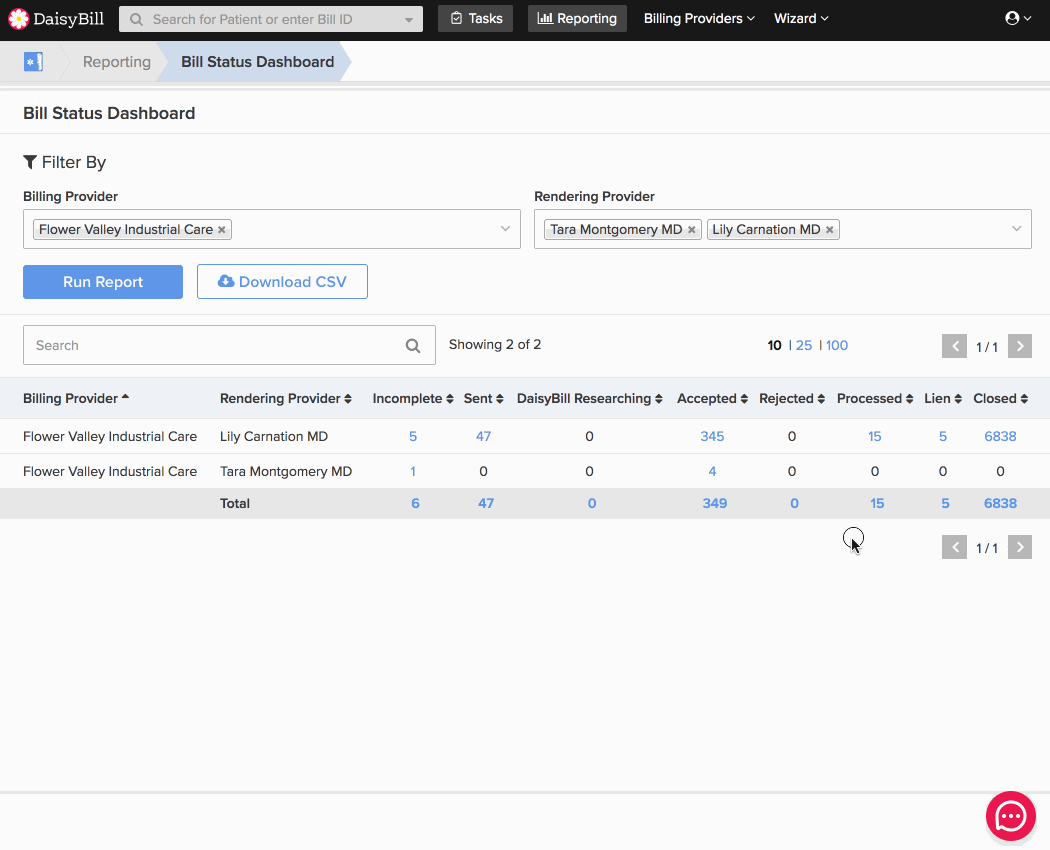The width and height of the screenshot is (1050, 850).
Task: Open Tara Montgomery's 1 incomplete bill
Action: 413,472
